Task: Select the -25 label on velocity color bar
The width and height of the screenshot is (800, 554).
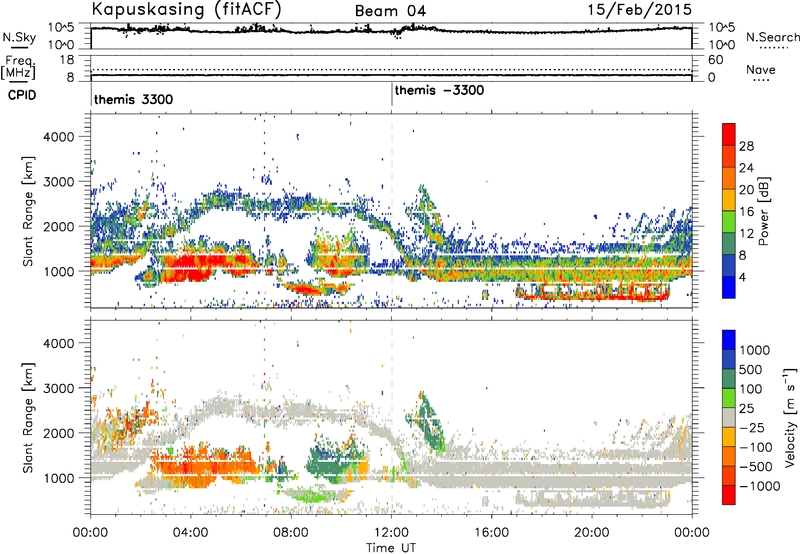Action: [x=751, y=427]
